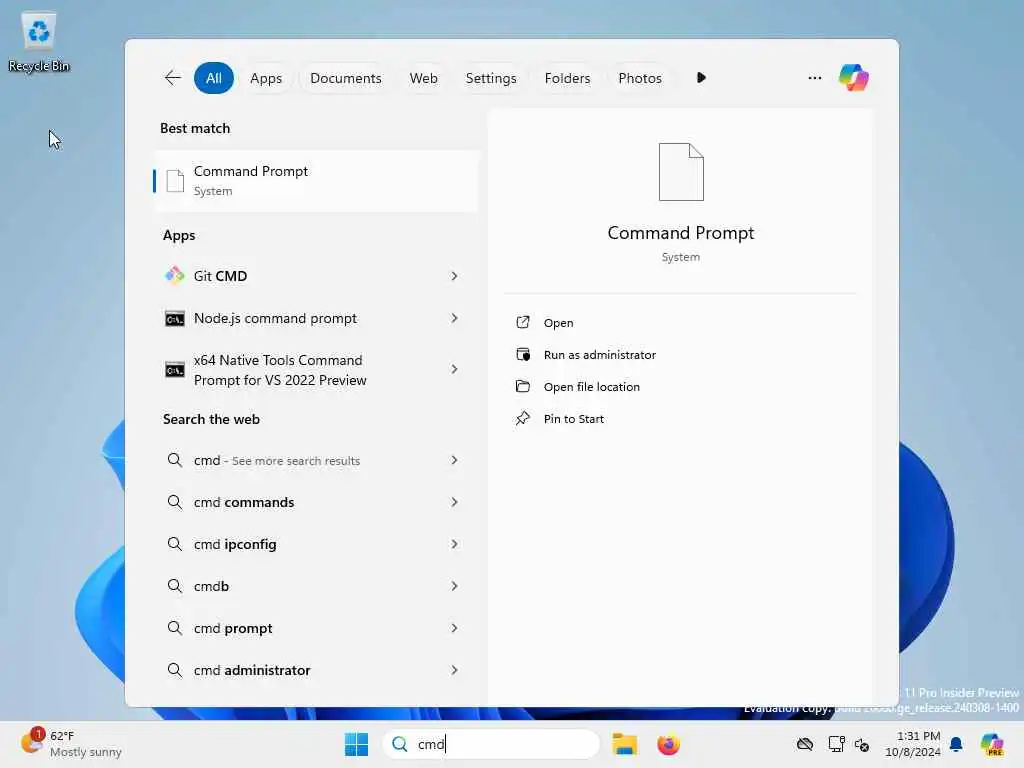This screenshot has height=768, width=1024.
Task: Expand 'cmd ipconfig' suggestion chevron
Action: pyautogui.click(x=454, y=544)
